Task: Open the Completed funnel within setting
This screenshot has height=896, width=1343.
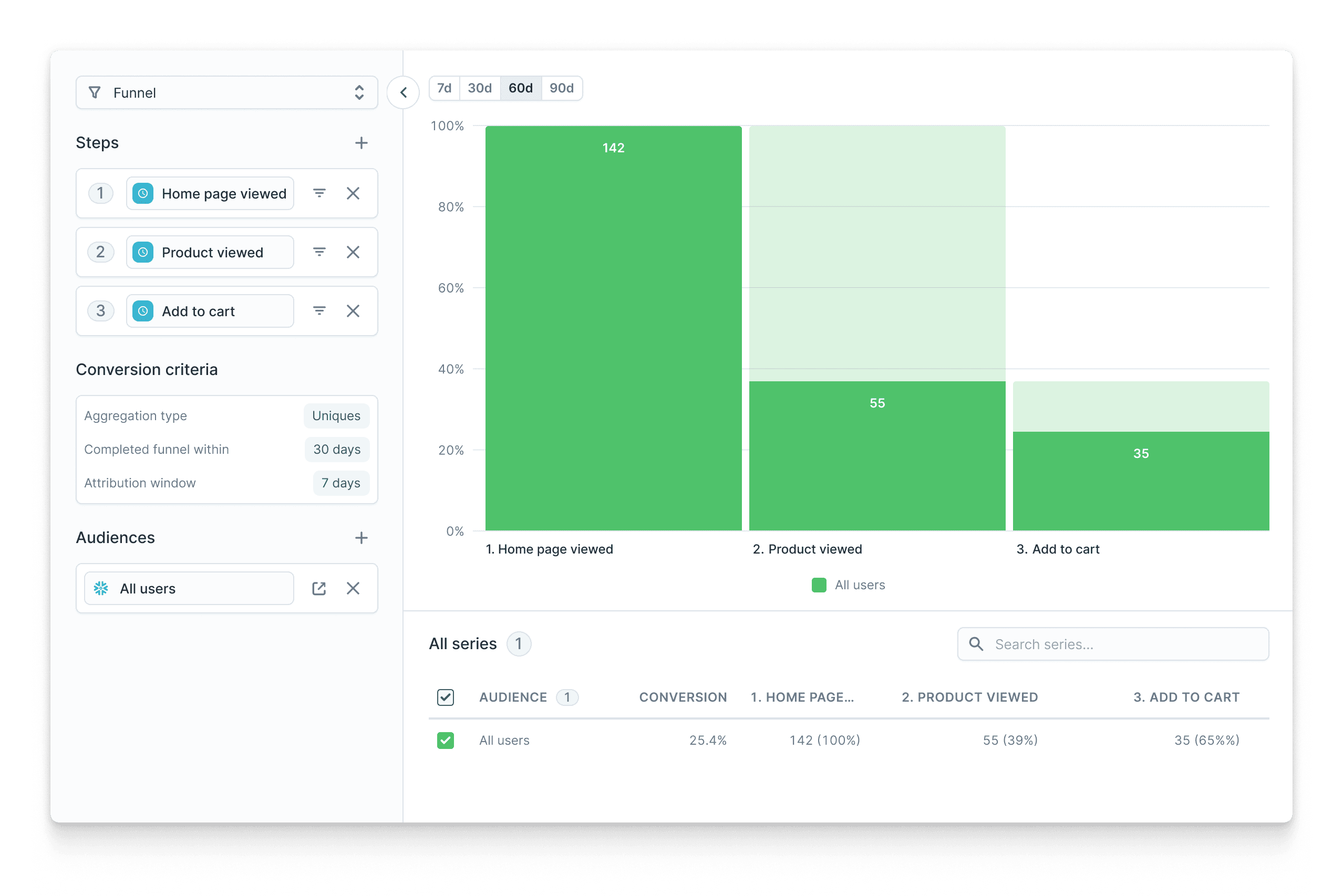Action: coord(337,449)
